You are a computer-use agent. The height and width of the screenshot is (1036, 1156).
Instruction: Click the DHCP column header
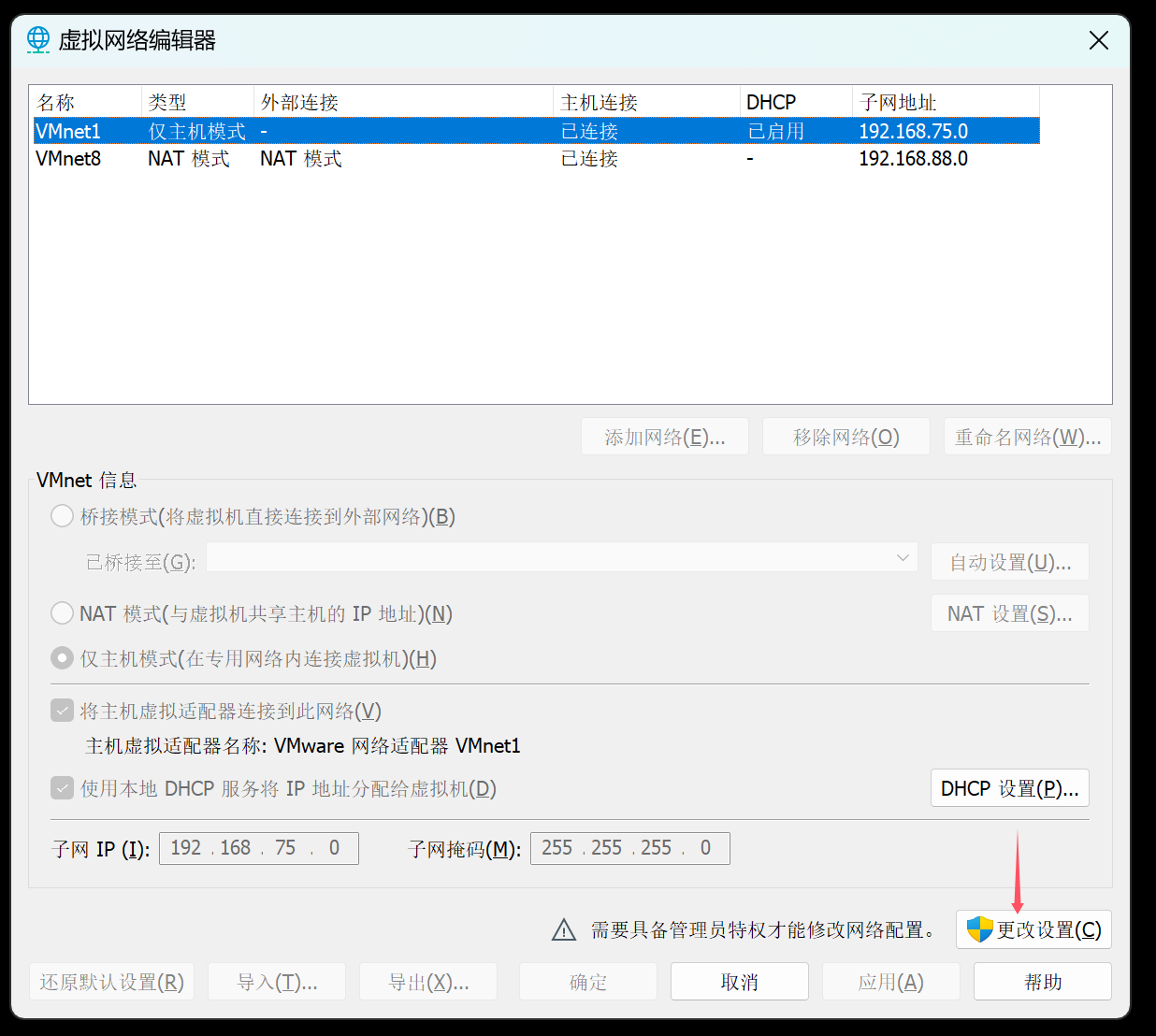[x=797, y=102]
